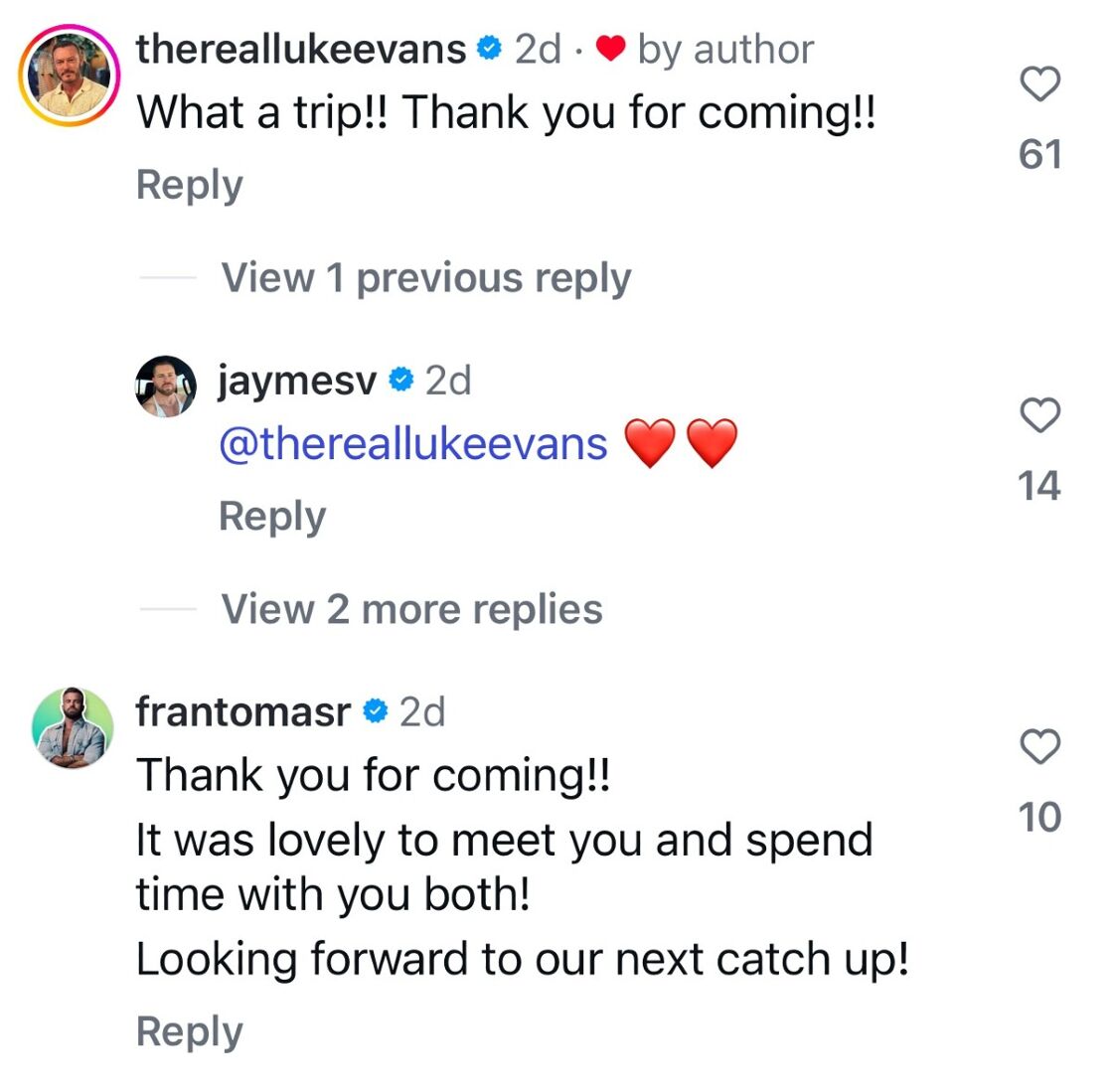The image size is (1113, 1092).
Task: Expand View 1 previous reply
Action: [425, 278]
